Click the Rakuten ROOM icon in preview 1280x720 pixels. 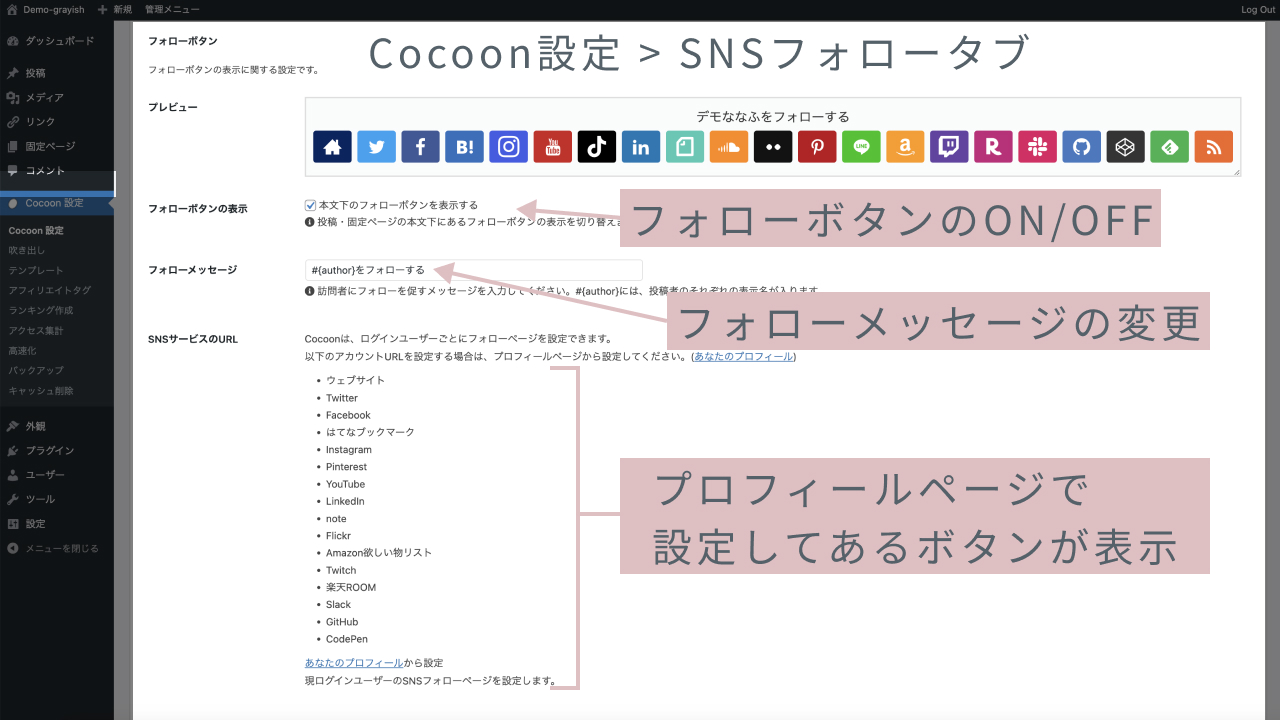point(993,147)
